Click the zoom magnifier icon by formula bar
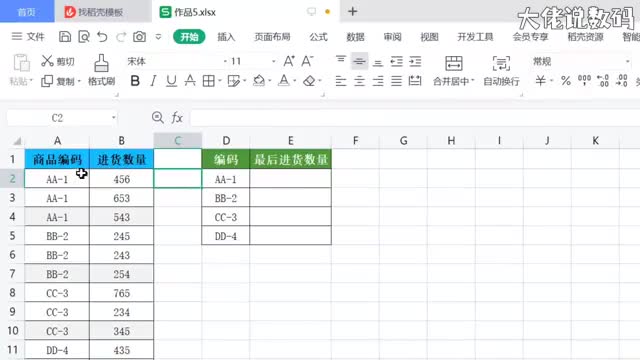 pos(158,118)
